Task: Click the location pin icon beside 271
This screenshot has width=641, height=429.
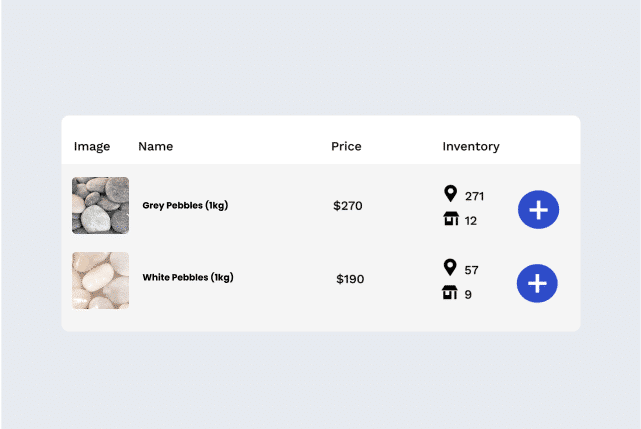Action: (x=450, y=193)
